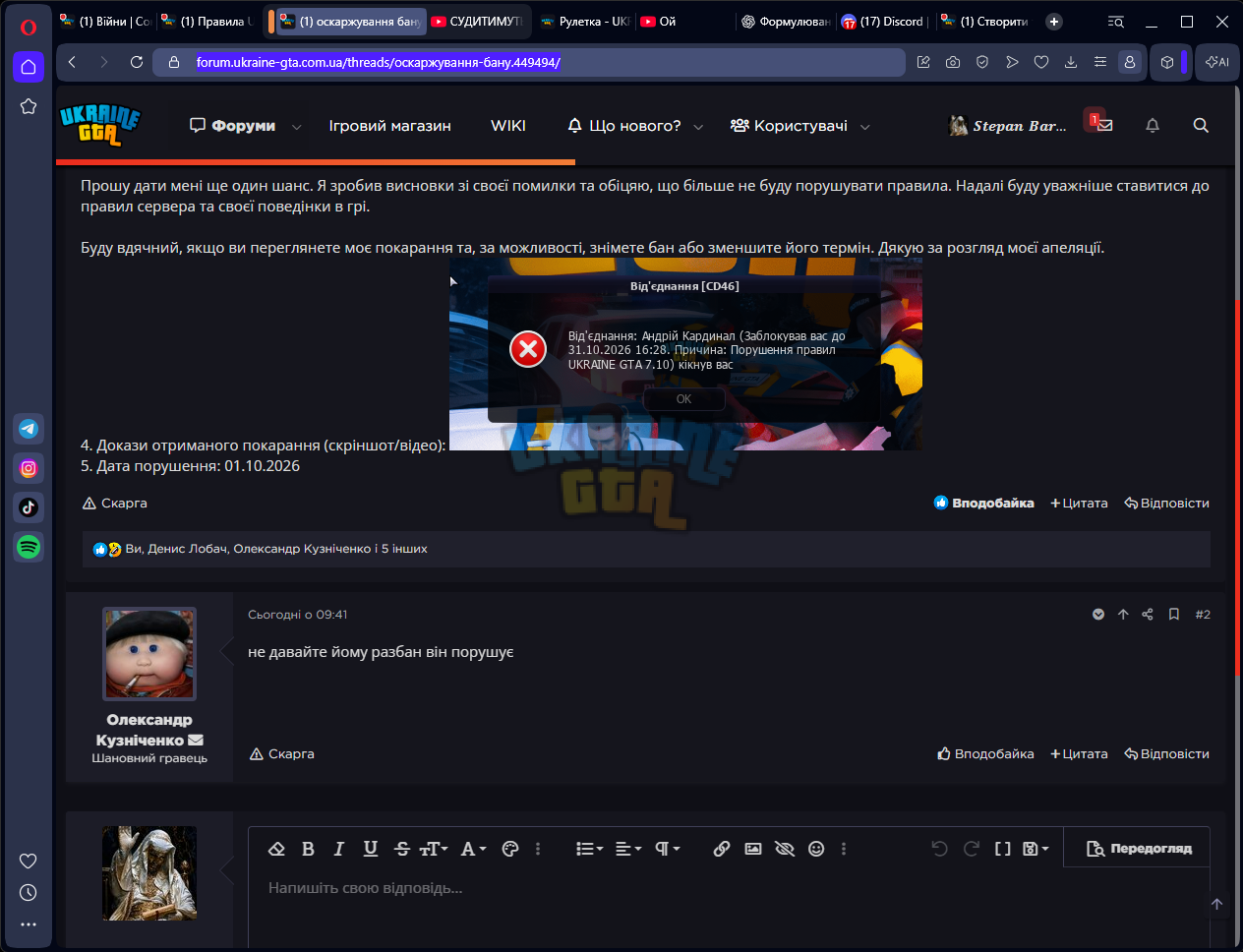Expand the Користувачі dropdown arrow

coord(865,126)
